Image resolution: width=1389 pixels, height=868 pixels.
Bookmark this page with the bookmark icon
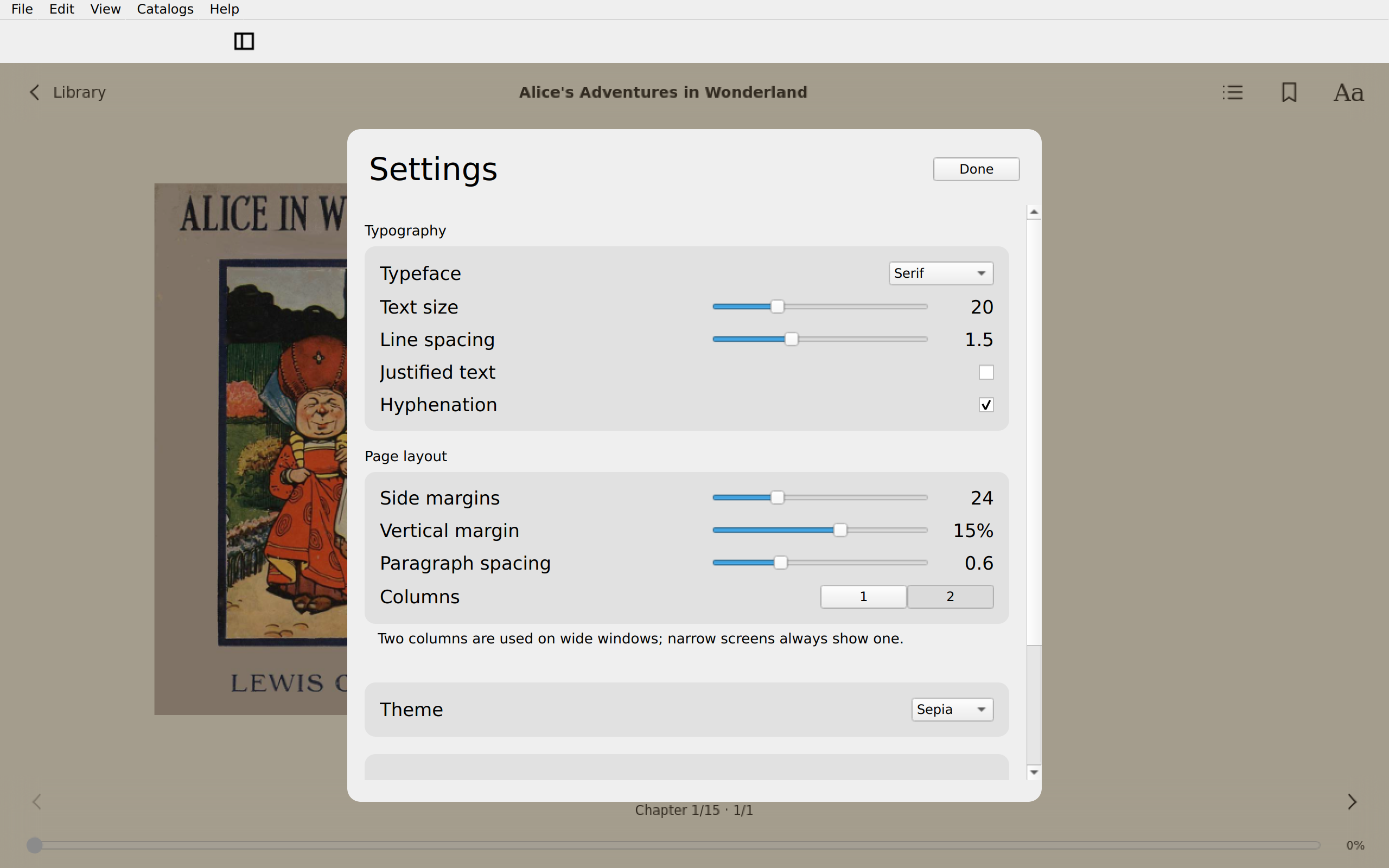pyautogui.click(x=1289, y=92)
